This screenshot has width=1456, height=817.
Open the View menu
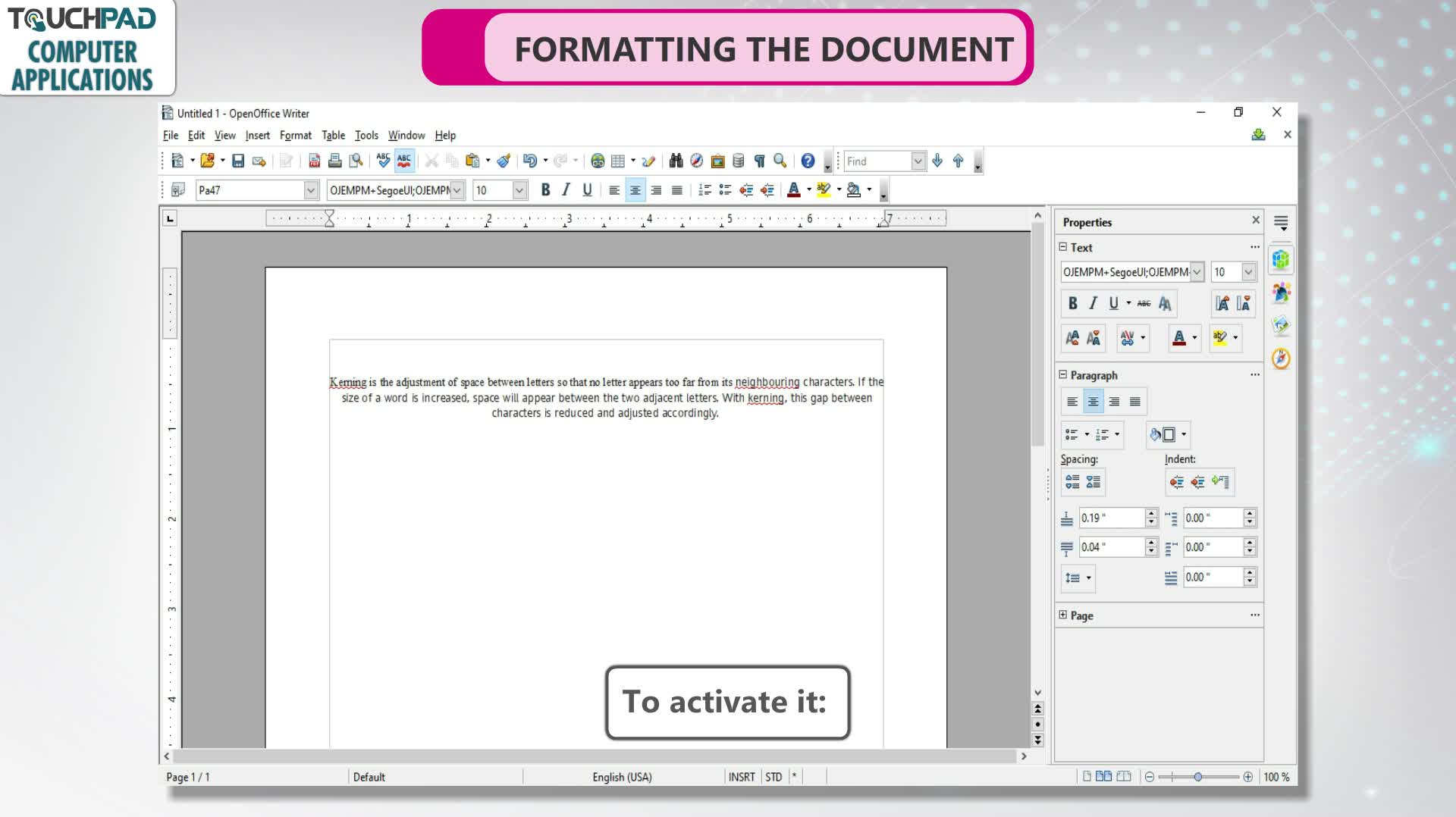click(224, 135)
